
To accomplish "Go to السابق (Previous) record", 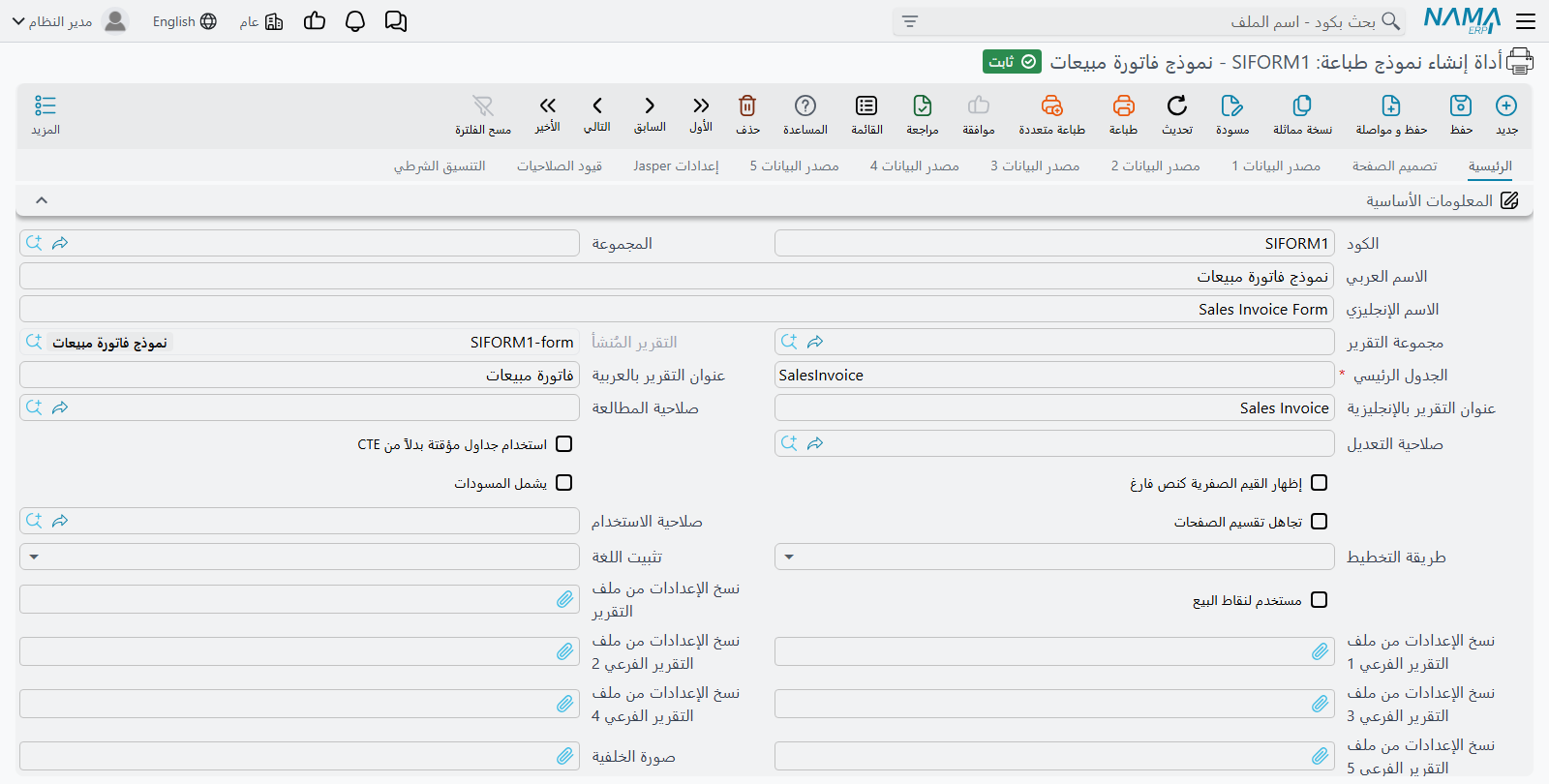I will 650,106.
